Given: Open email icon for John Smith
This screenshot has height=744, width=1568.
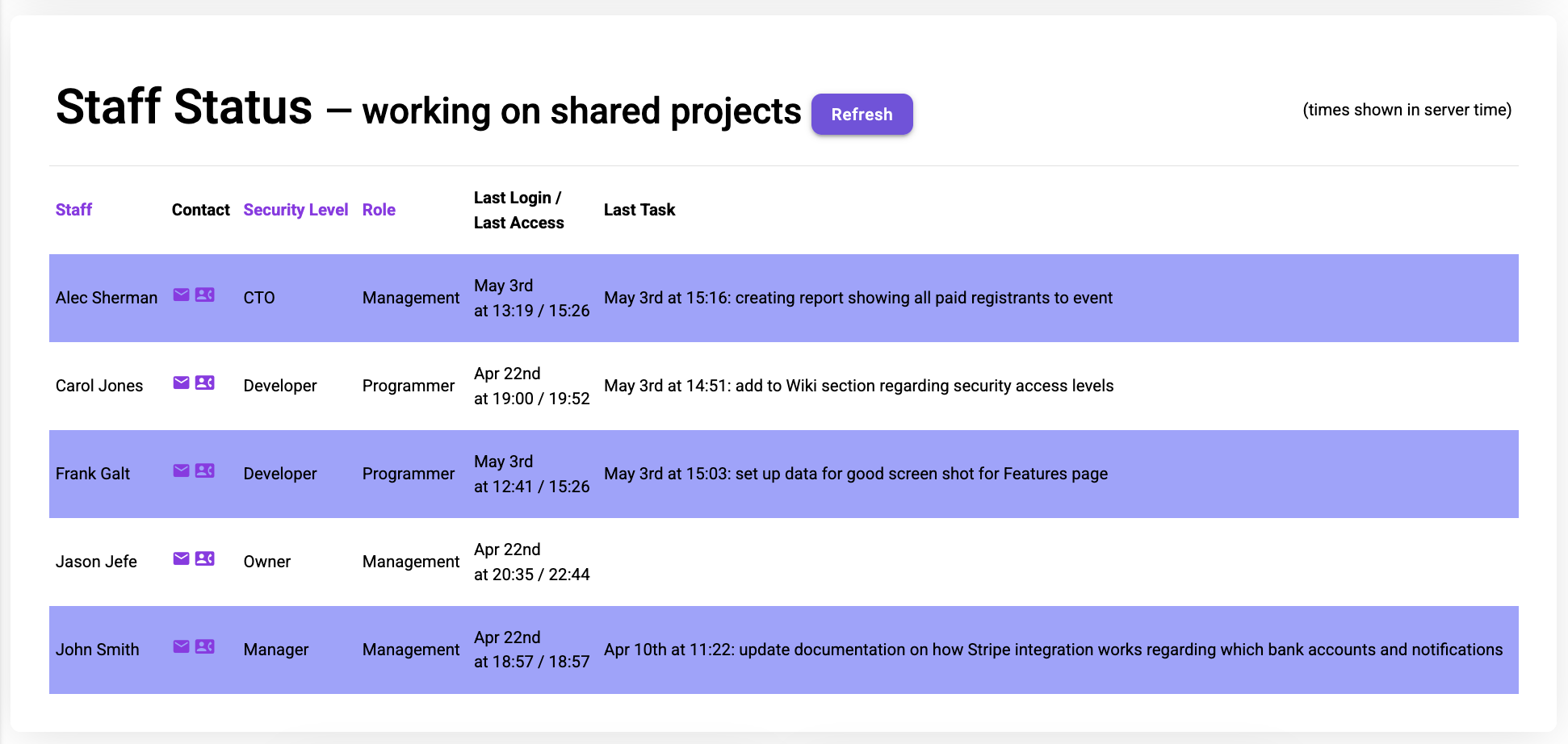Looking at the screenshot, I should click(181, 646).
